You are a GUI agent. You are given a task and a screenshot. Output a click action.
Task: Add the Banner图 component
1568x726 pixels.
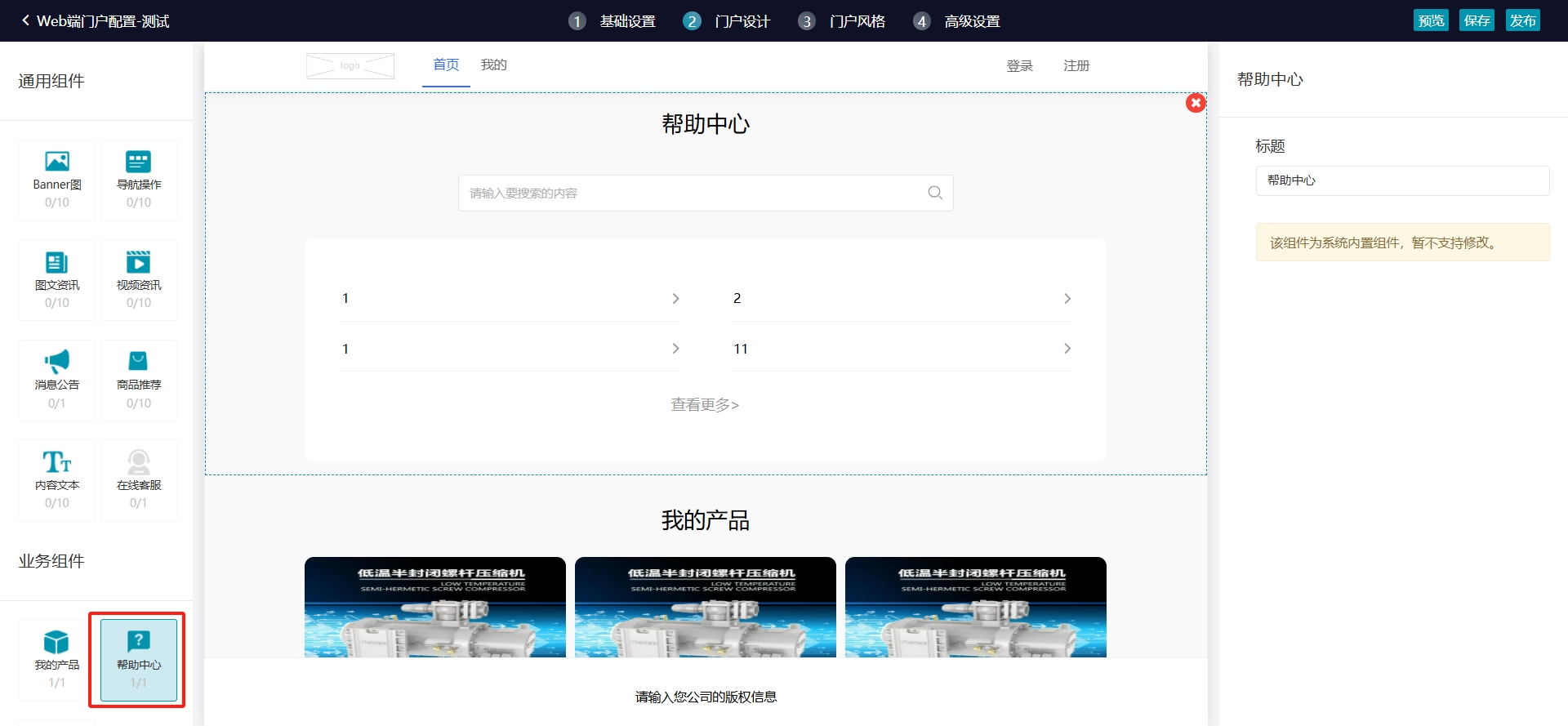point(57,180)
